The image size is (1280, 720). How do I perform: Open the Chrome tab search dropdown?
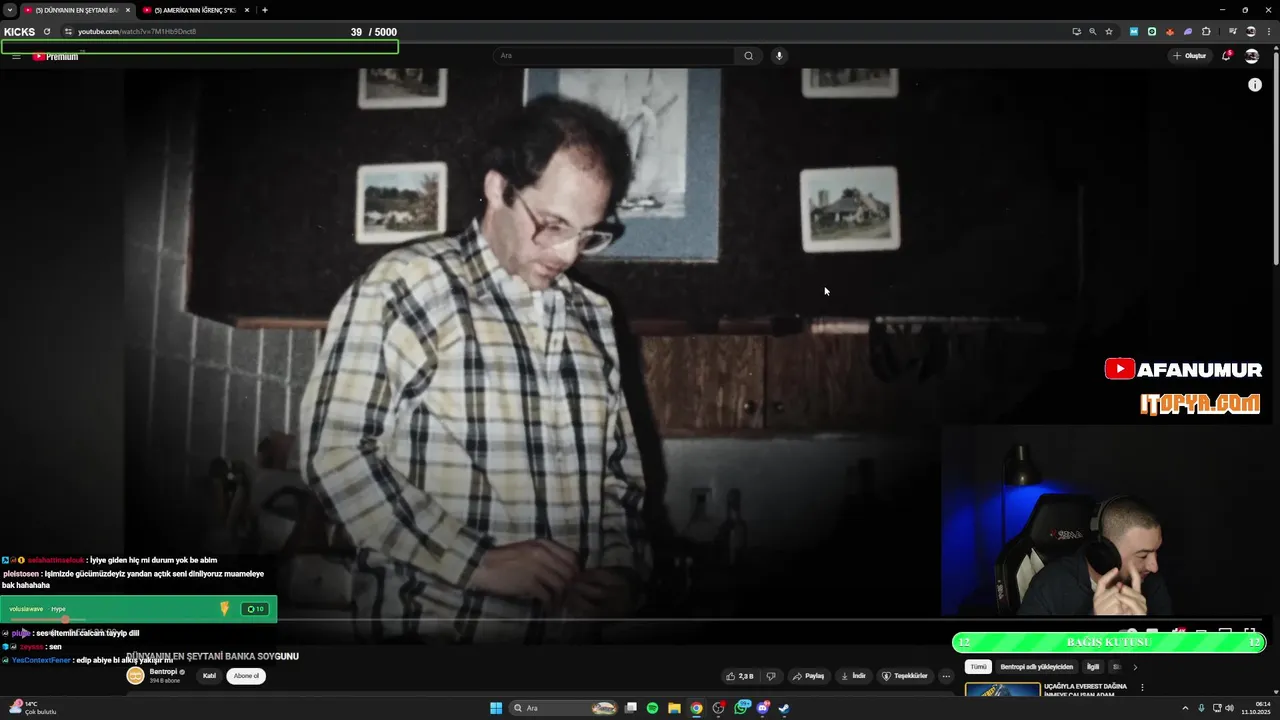10,10
